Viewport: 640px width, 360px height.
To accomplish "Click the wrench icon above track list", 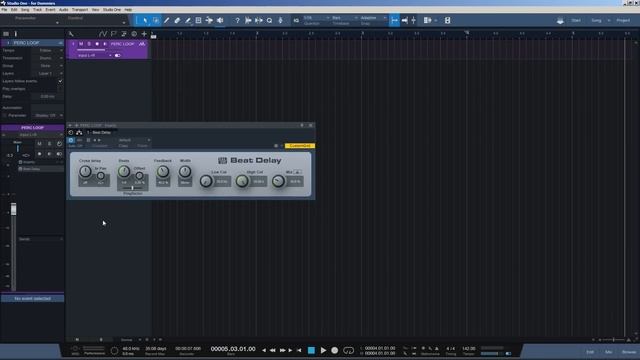I will (x=71, y=34).
